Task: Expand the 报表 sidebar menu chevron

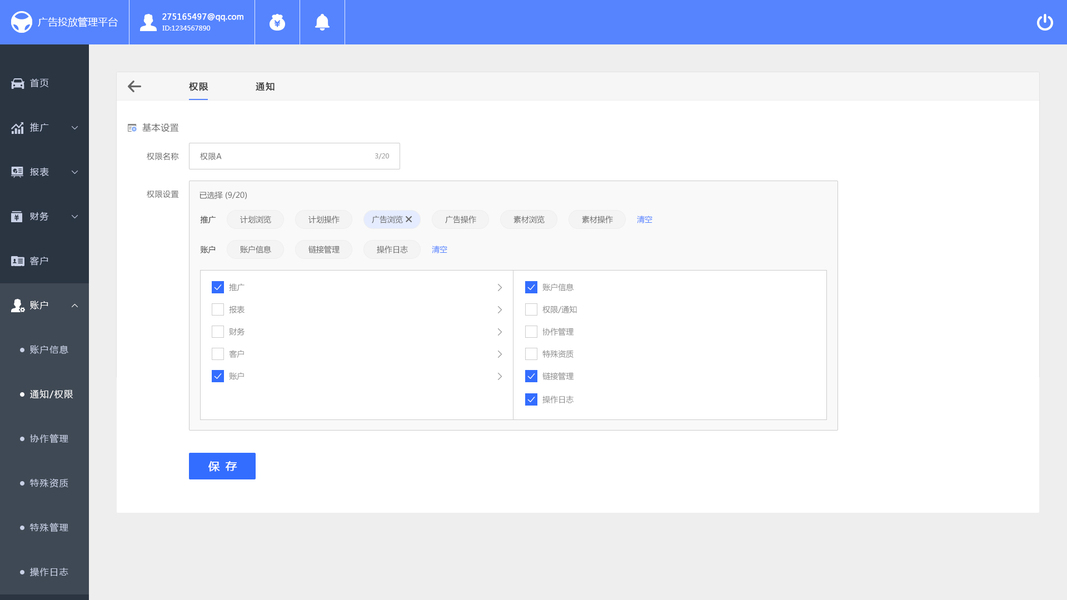Action: 75,172
